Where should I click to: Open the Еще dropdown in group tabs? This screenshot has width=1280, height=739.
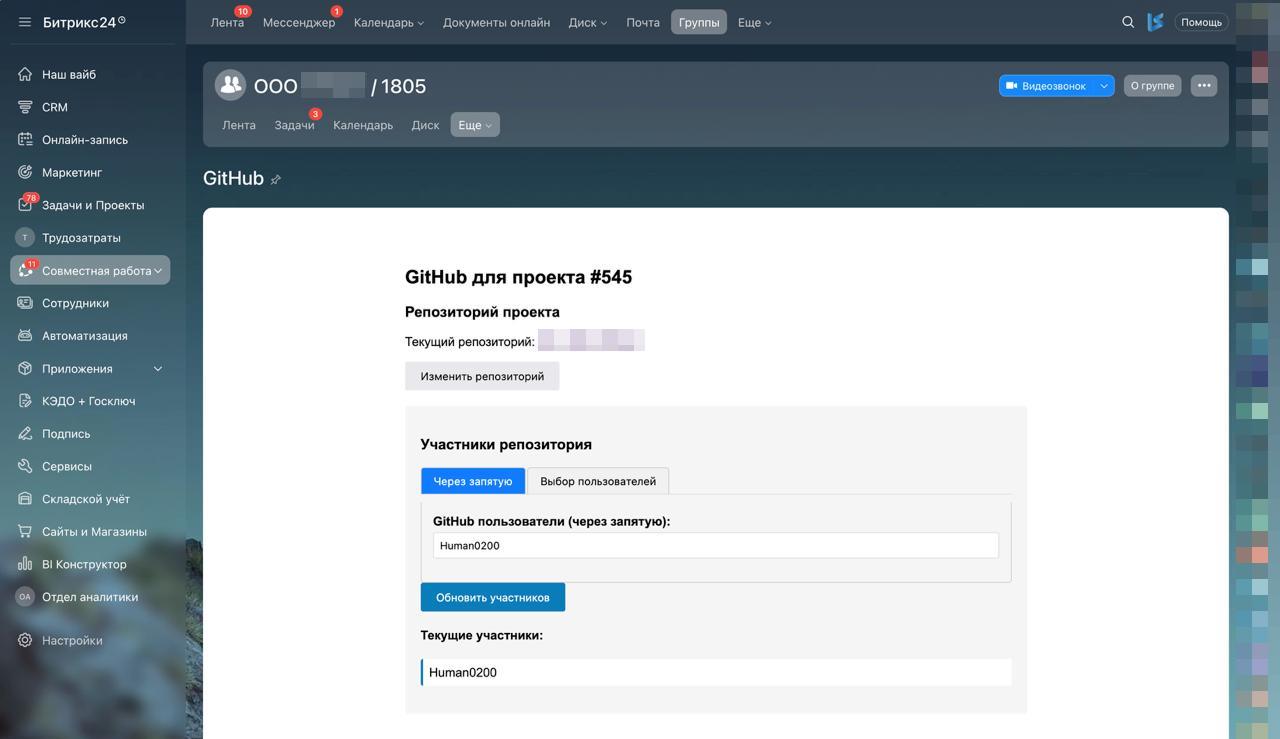[475, 125]
